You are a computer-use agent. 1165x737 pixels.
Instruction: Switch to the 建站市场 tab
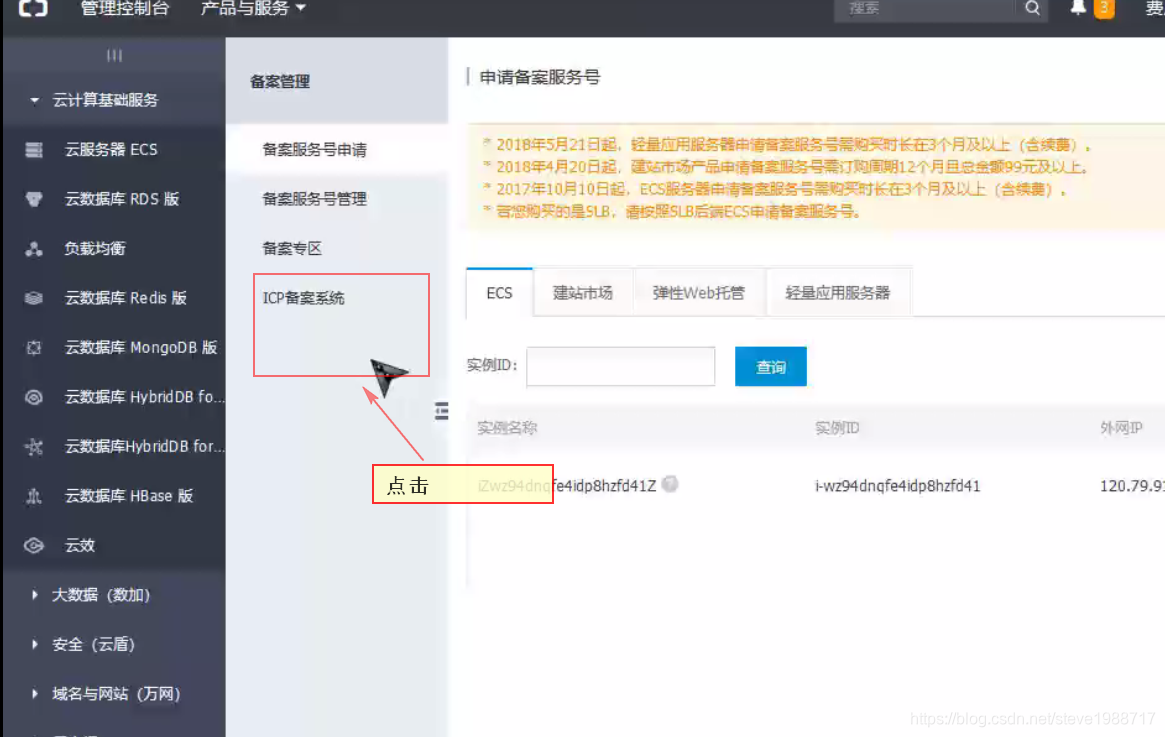point(582,293)
